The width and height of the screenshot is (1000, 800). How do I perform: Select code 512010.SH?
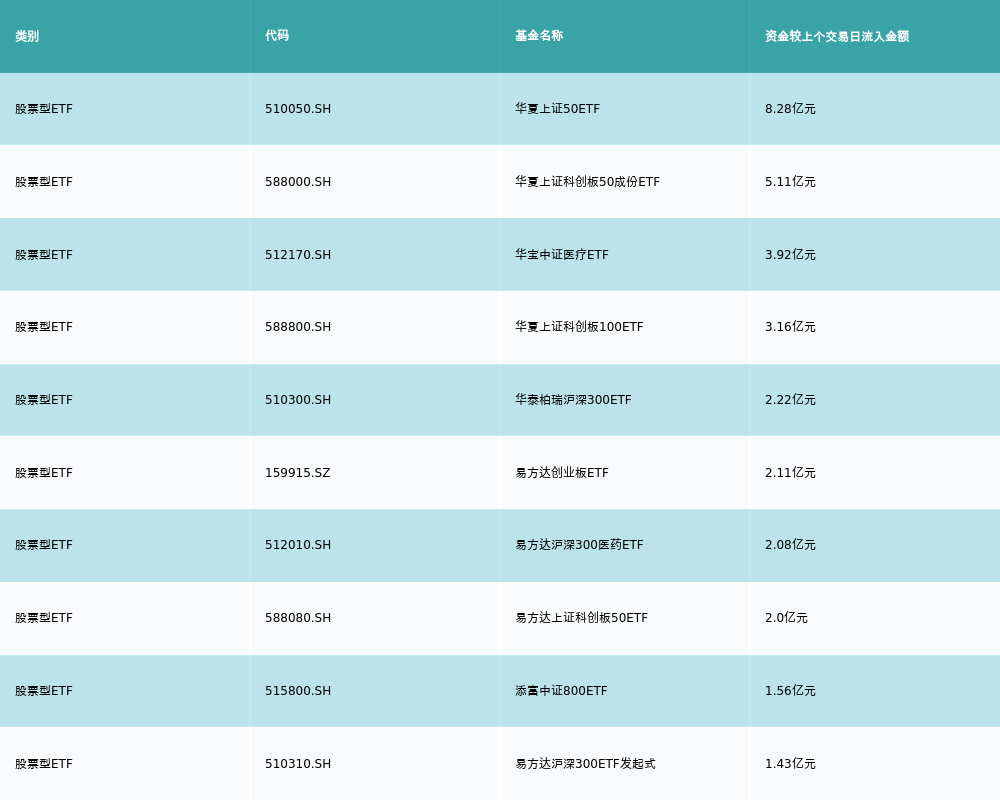coord(298,545)
